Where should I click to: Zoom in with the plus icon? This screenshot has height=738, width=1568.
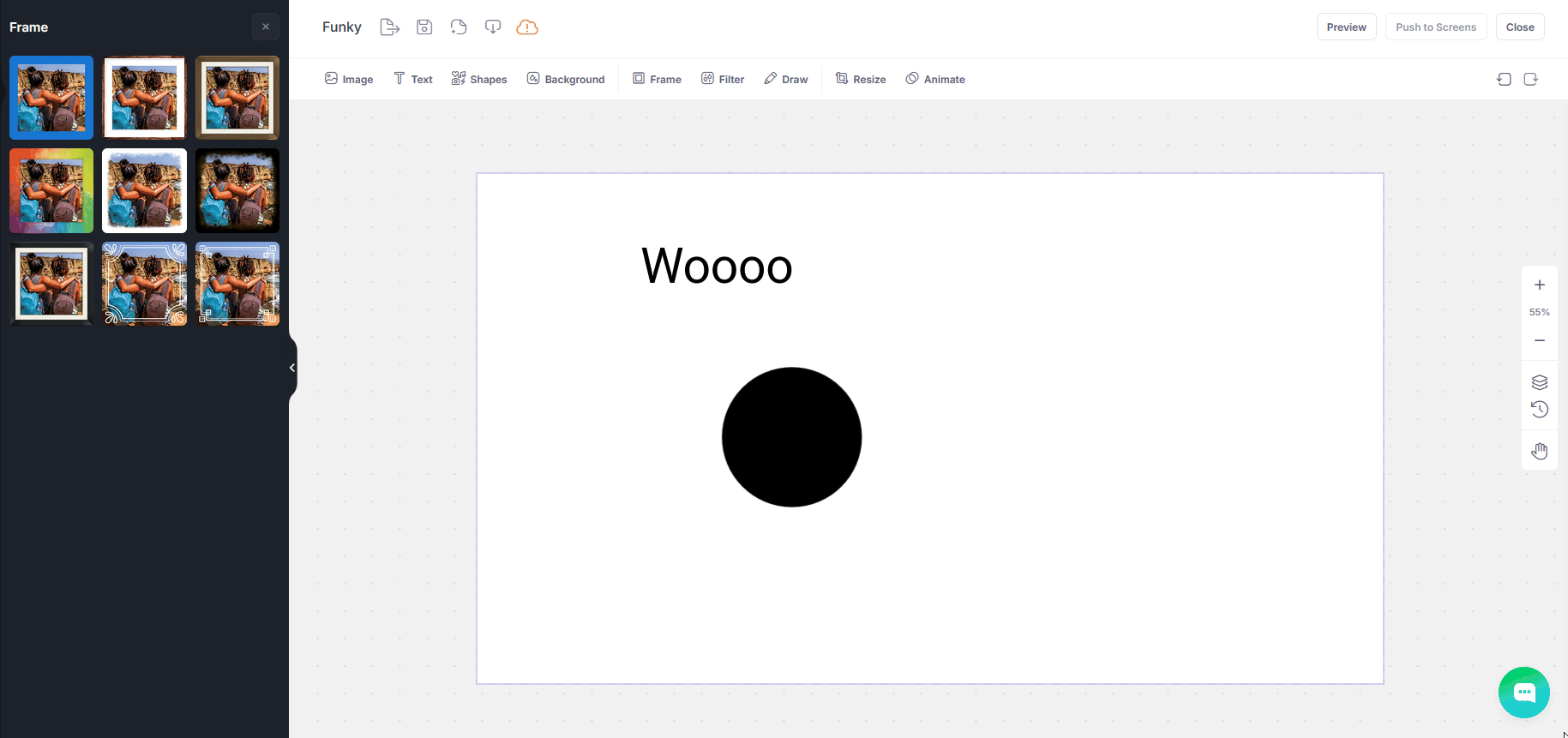1540,285
